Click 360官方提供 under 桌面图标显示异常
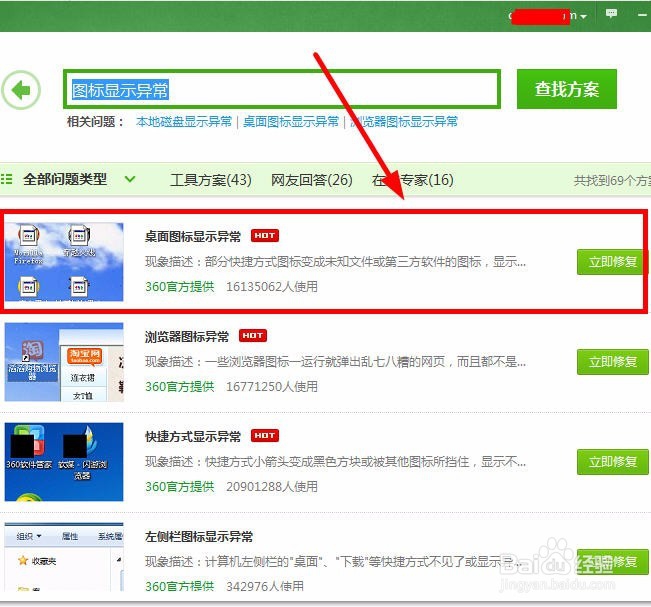This screenshot has width=651, height=607. click(180, 286)
